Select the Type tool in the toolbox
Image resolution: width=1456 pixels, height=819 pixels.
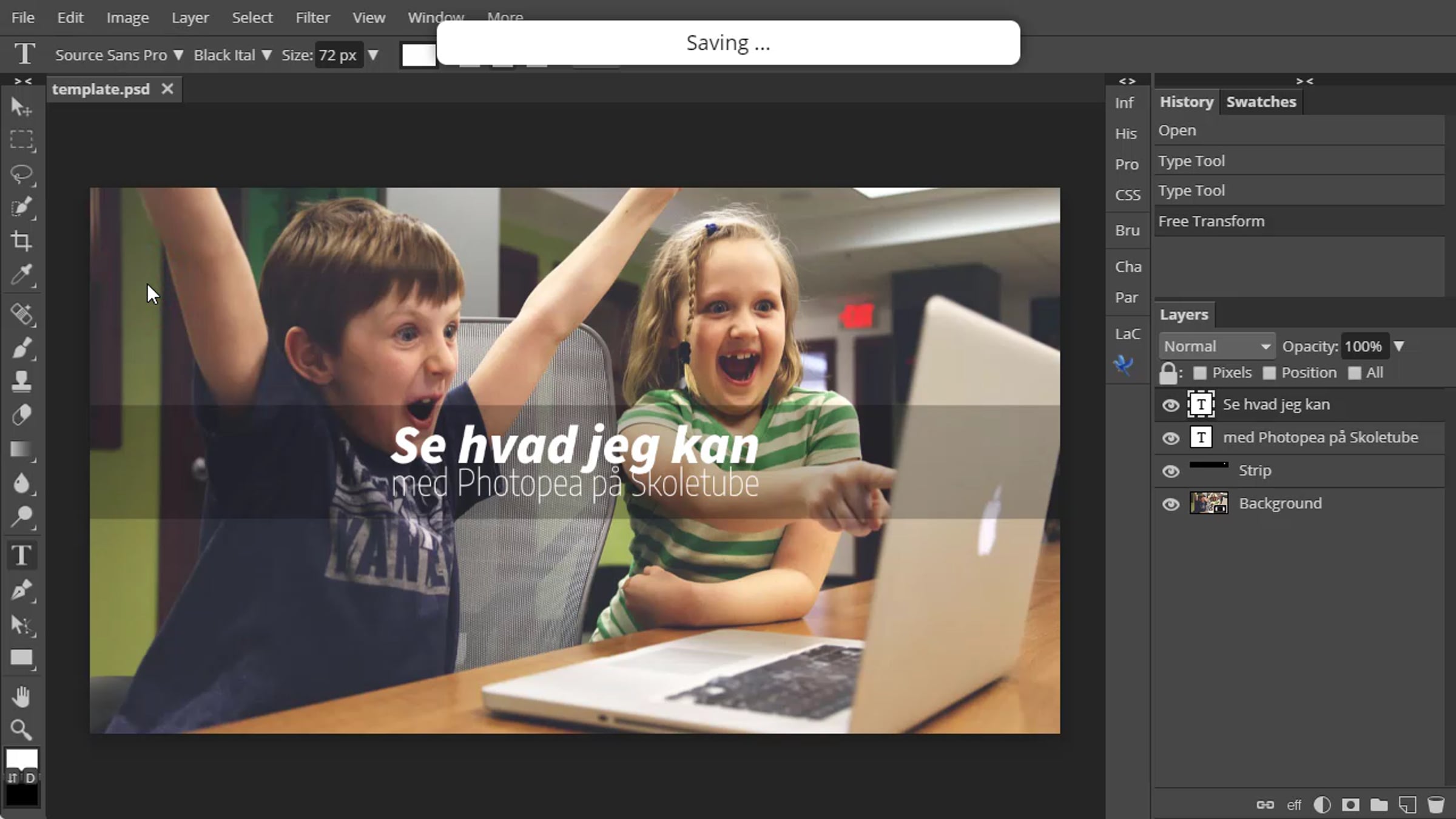click(x=21, y=556)
